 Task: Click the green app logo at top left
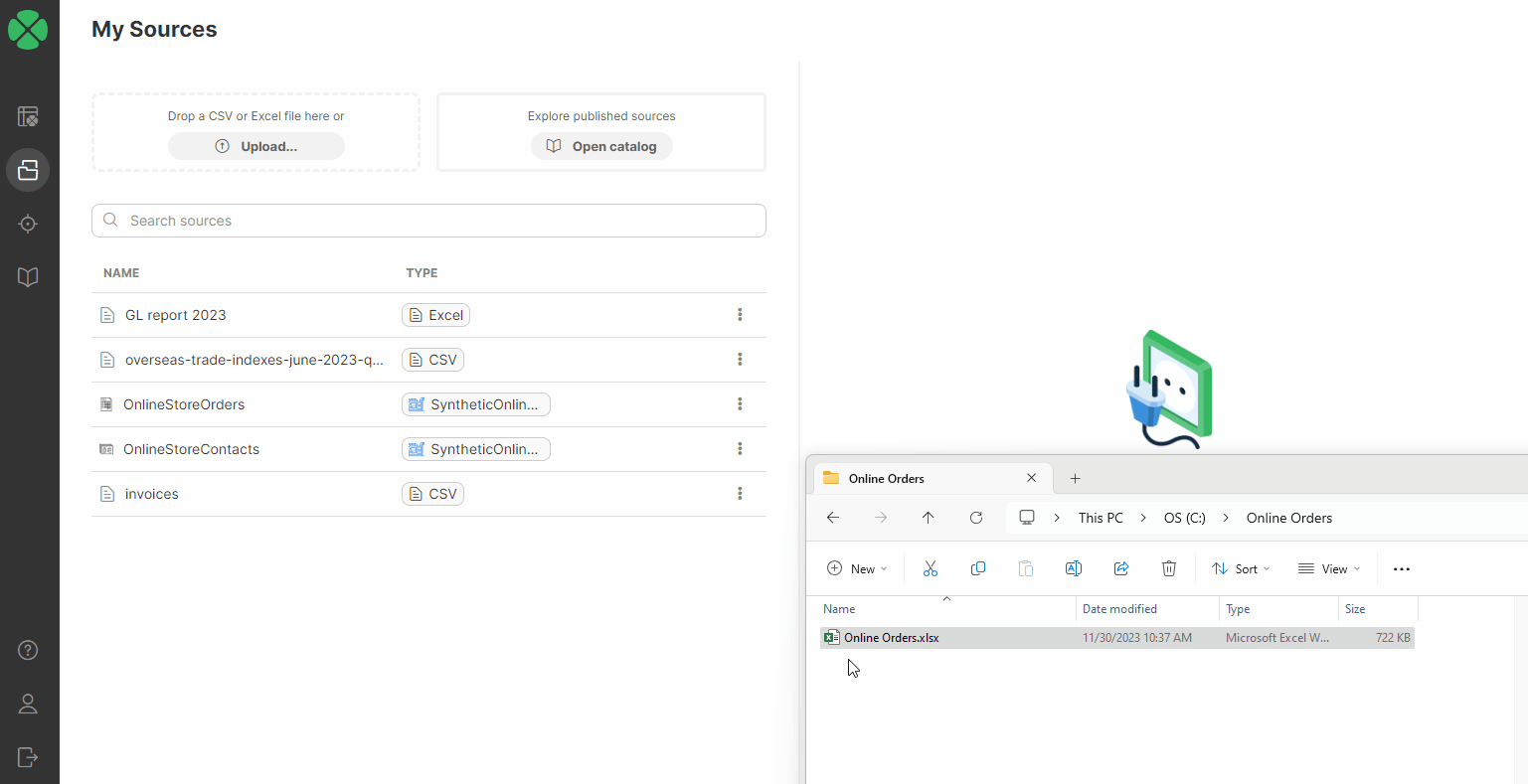coord(27,30)
